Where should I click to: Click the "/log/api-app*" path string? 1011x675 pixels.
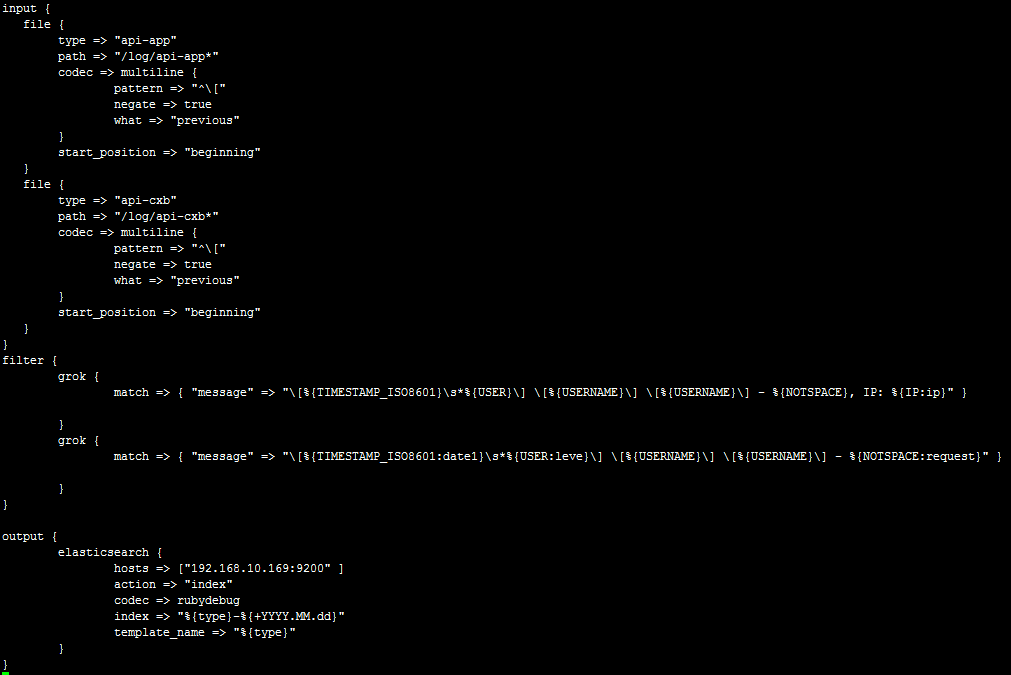[x=166, y=57]
